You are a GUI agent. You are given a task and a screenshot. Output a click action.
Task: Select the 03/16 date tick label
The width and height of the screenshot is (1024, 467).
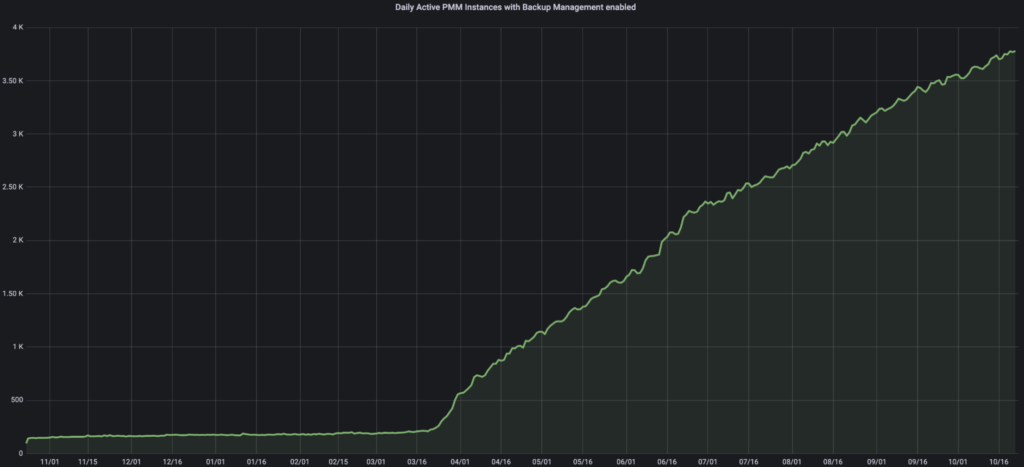coord(419,461)
